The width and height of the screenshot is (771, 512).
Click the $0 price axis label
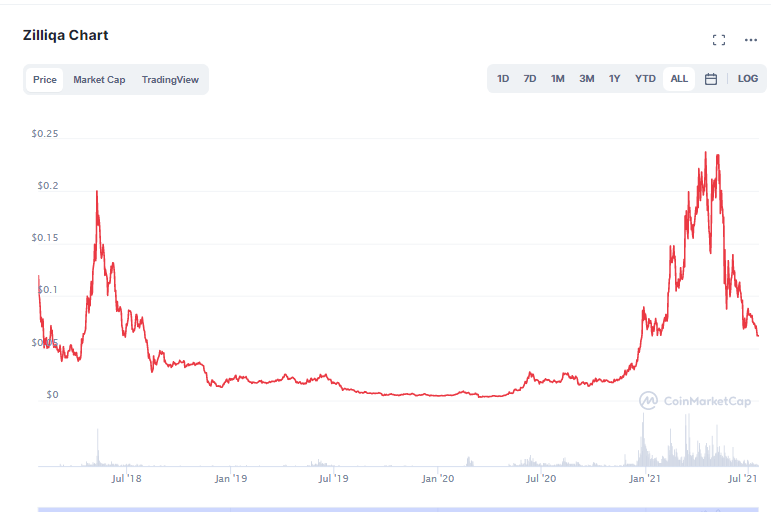coord(52,395)
